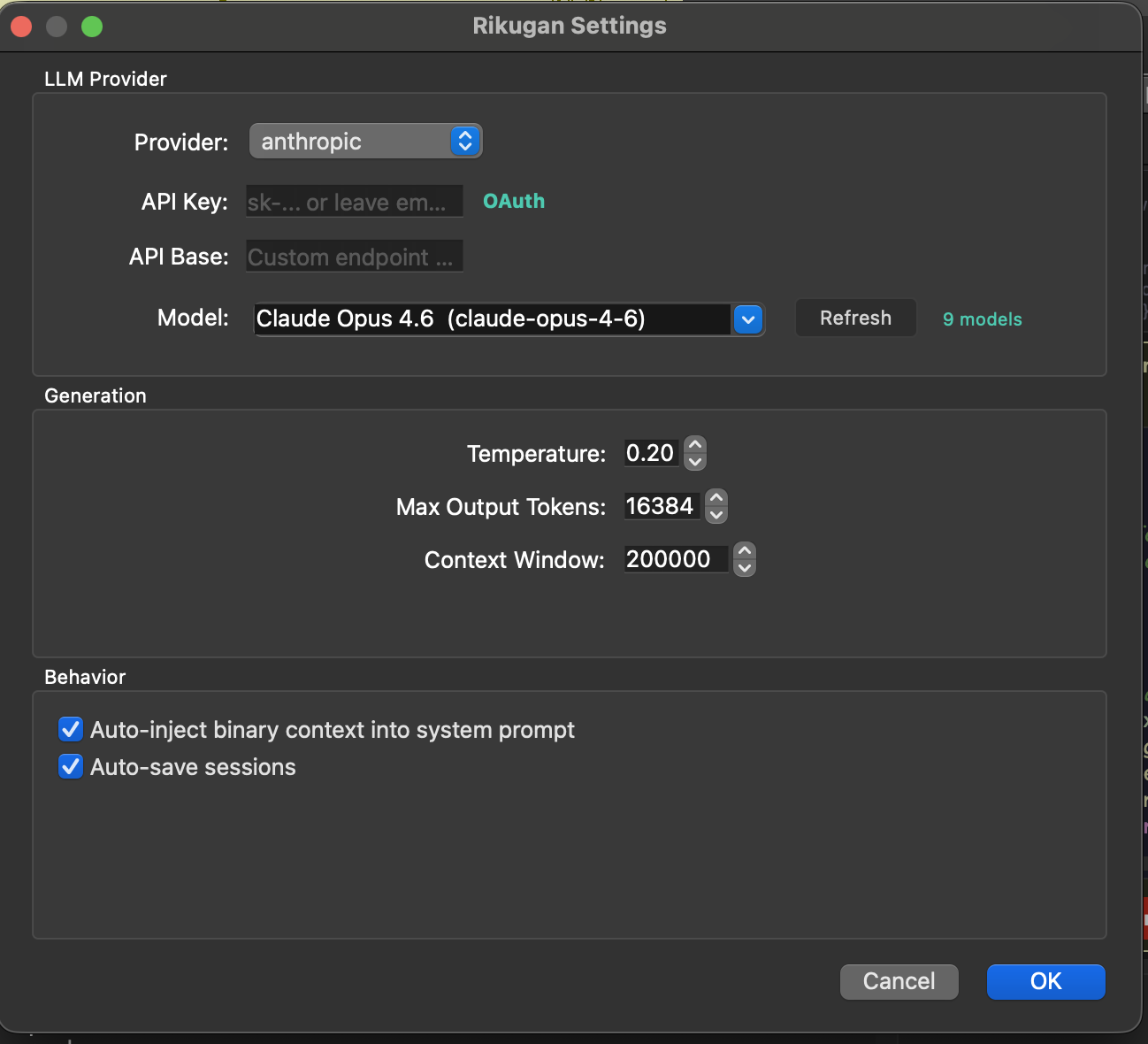Image resolution: width=1148 pixels, height=1044 pixels.
Task: Increment the Temperature value
Action: point(695,445)
